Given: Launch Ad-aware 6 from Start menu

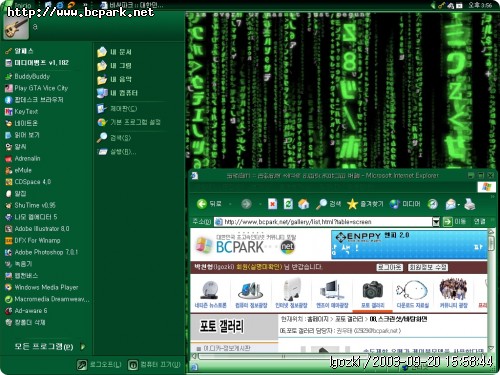Looking at the screenshot, I should [x=26, y=311].
